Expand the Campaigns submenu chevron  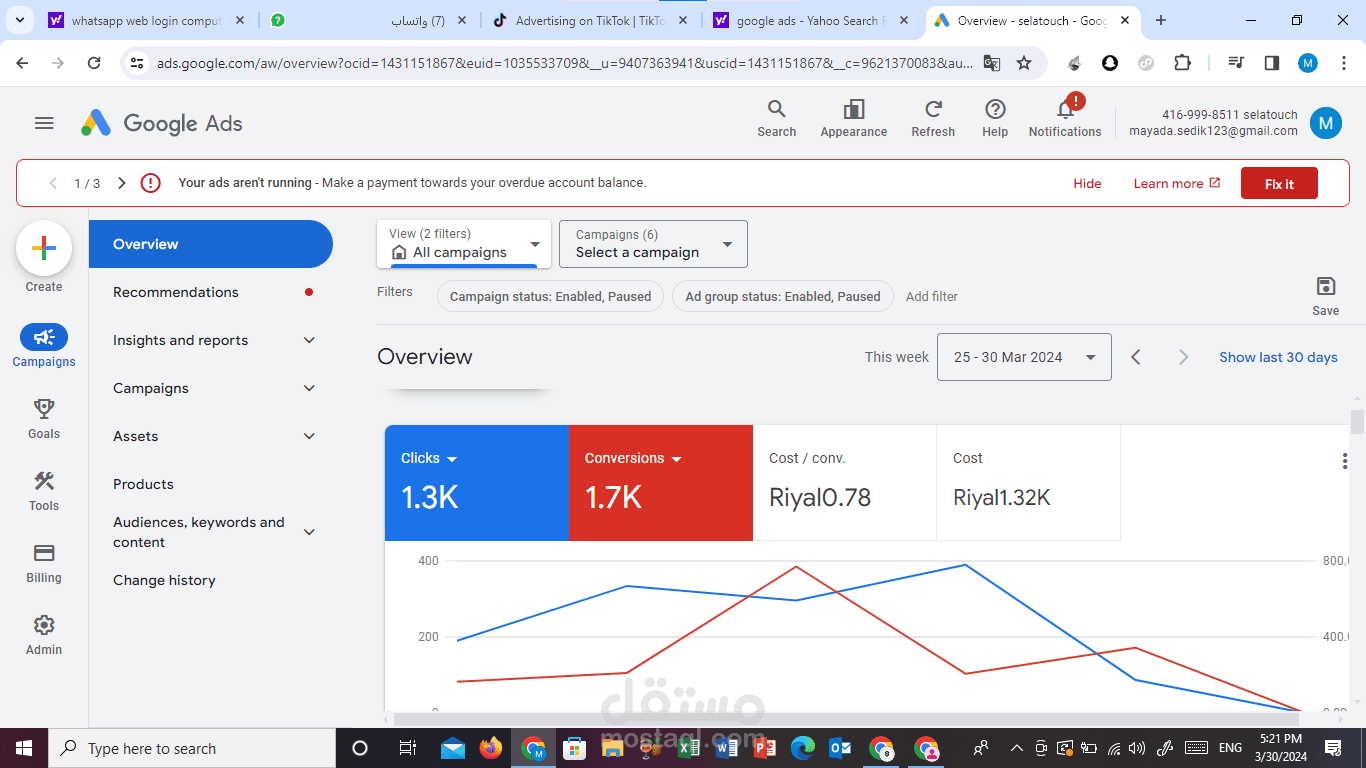[309, 388]
